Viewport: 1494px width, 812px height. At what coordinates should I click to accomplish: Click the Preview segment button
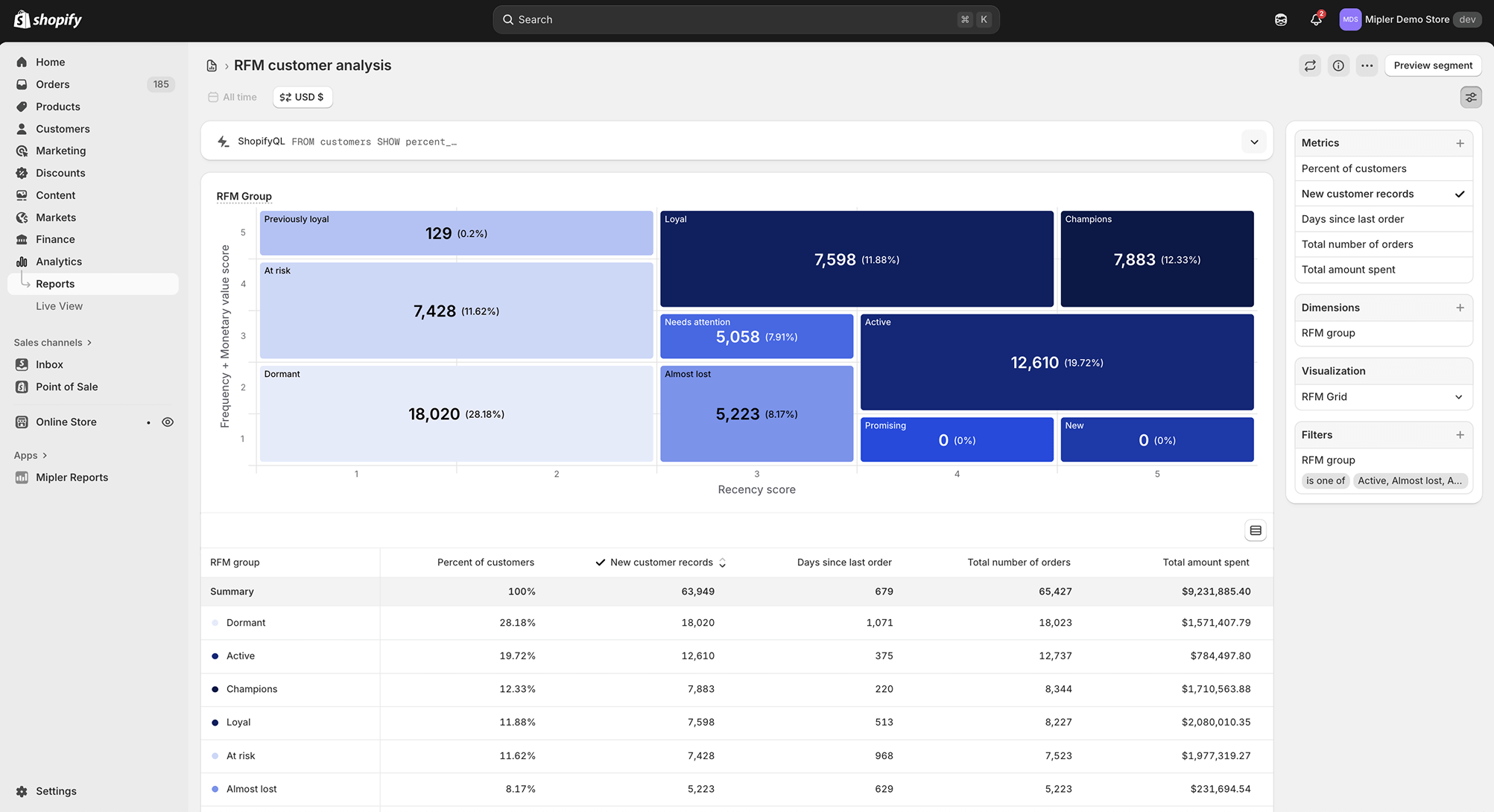click(1432, 66)
